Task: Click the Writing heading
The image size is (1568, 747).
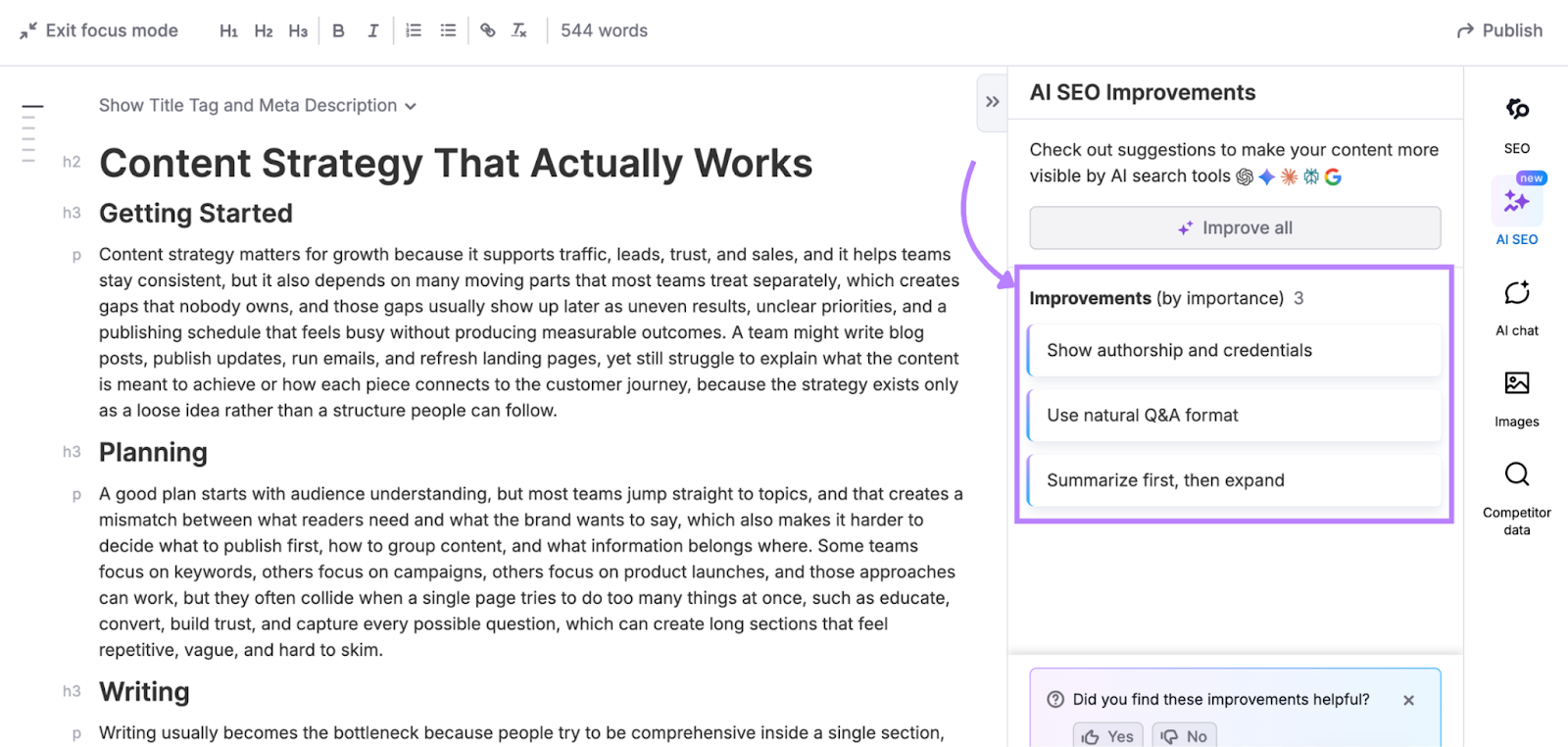Action: [x=144, y=691]
